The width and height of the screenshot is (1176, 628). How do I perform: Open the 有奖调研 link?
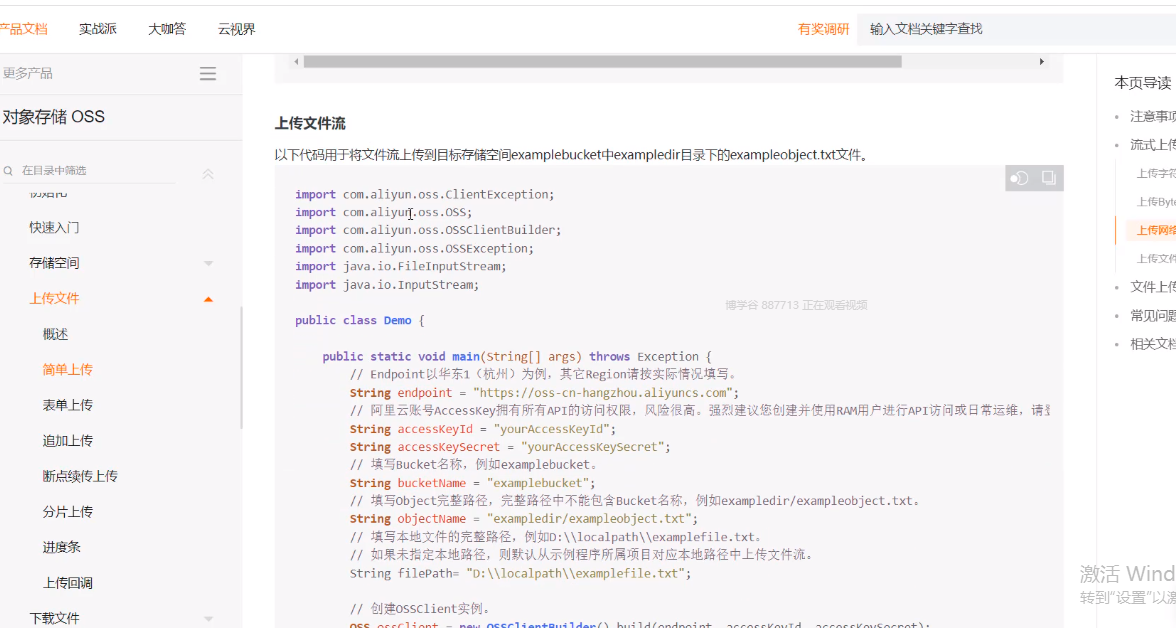pyautogui.click(x=824, y=29)
